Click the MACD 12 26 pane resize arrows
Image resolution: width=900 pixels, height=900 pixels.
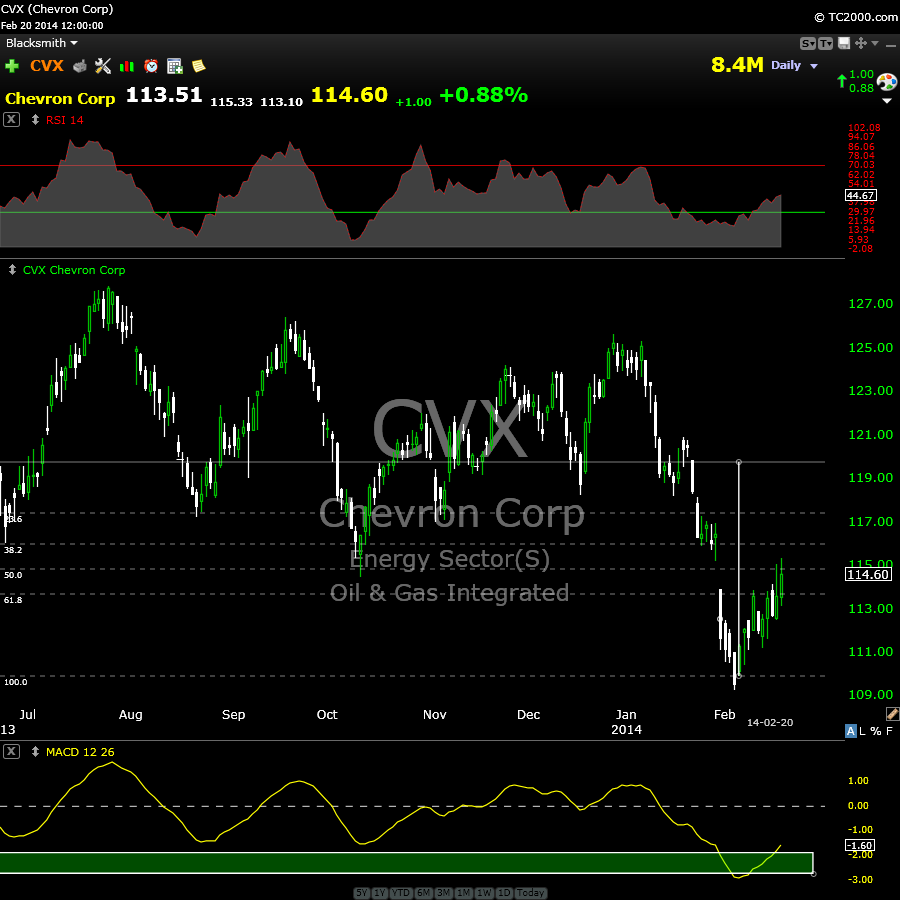(35, 751)
